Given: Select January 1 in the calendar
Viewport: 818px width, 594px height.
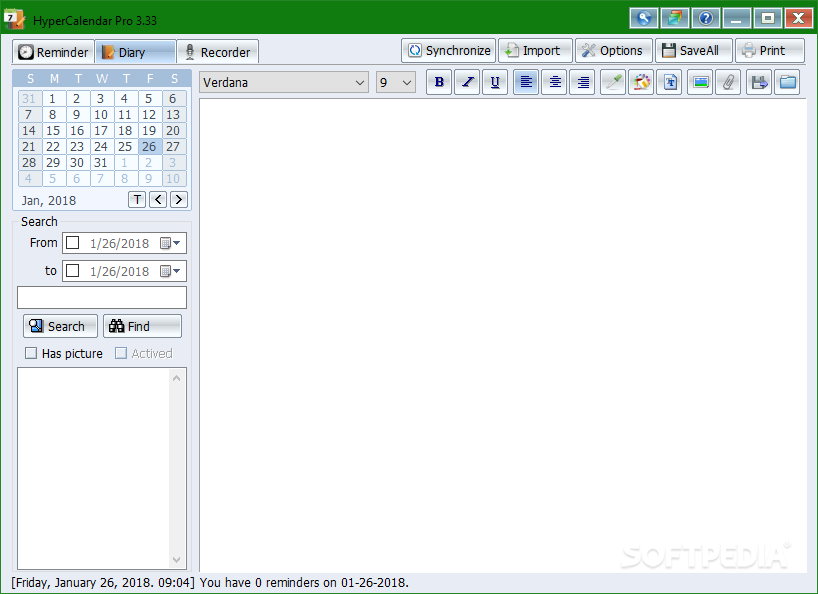Looking at the screenshot, I should pos(53,99).
